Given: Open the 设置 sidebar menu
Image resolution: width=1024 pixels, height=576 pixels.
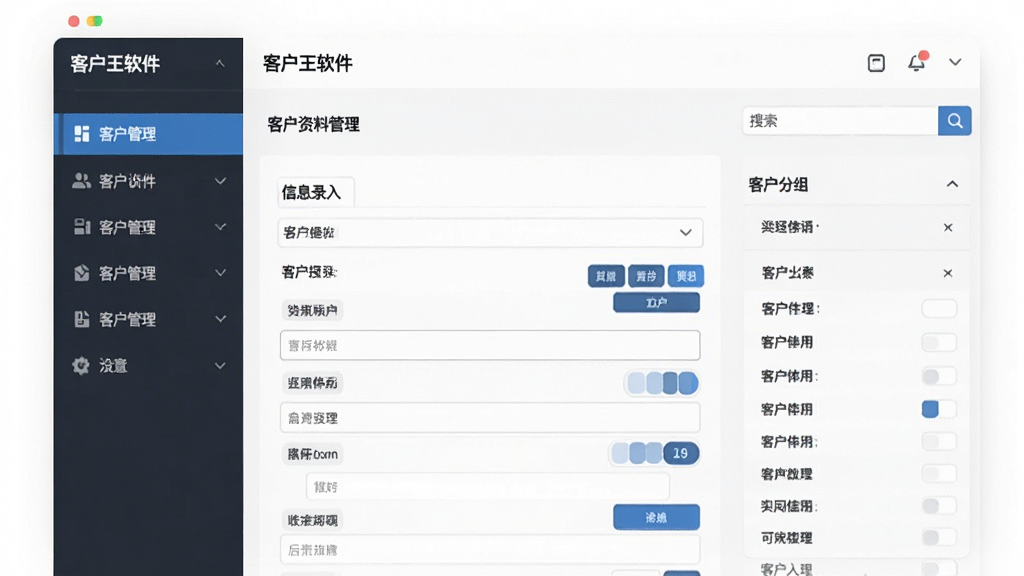Looking at the screenshot, I should click(148, 366).
